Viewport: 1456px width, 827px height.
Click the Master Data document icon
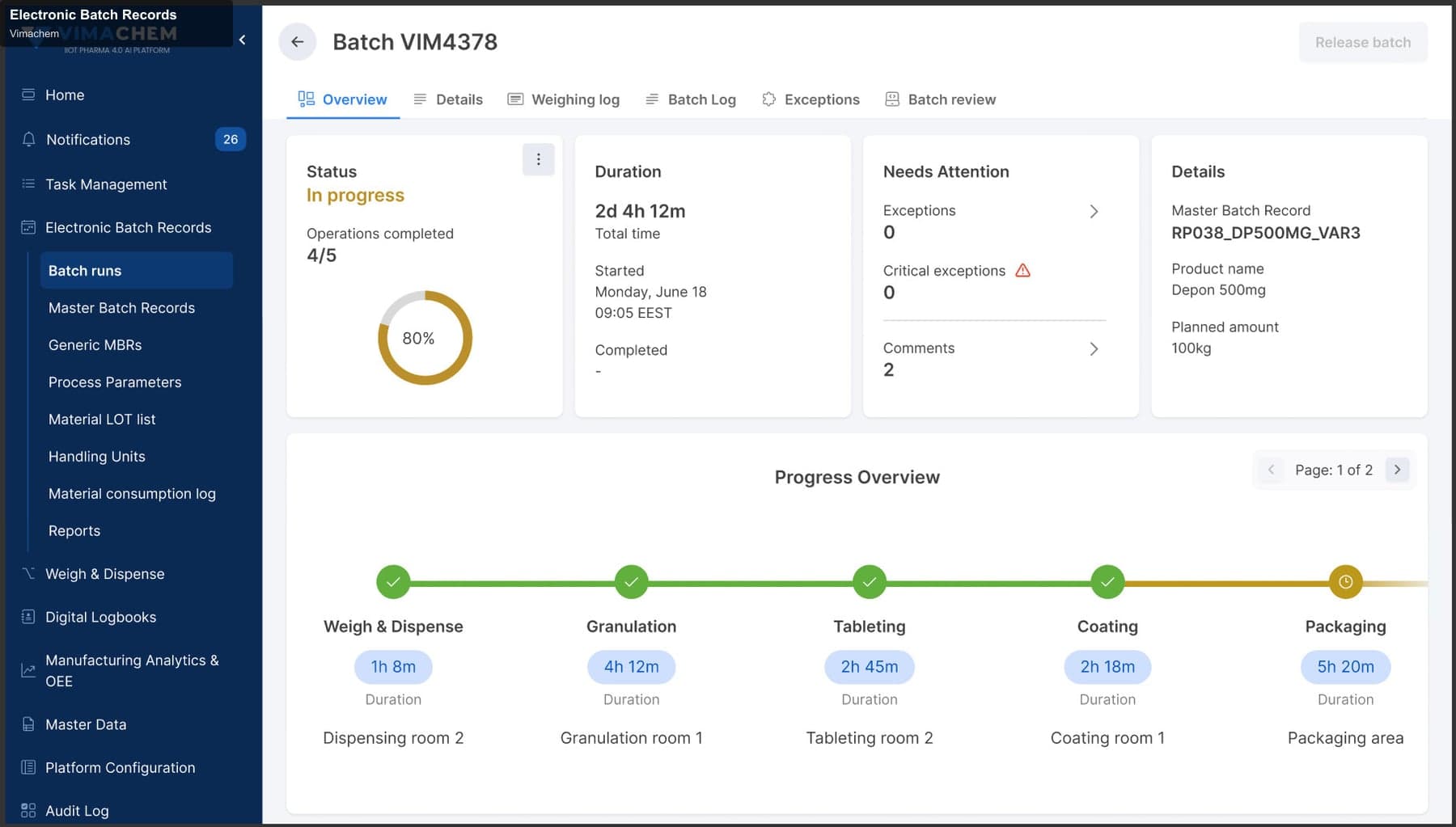(28, 724)
